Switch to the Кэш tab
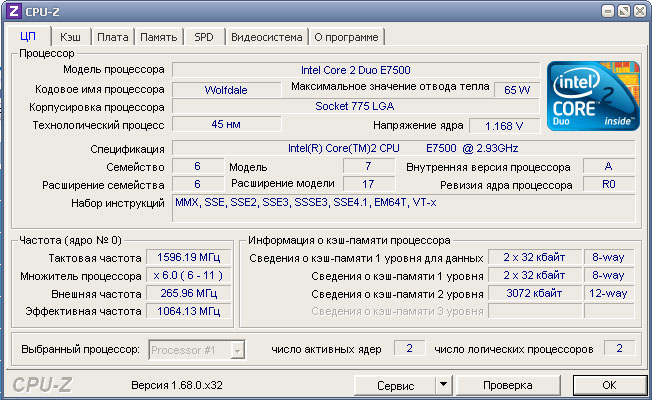Viewport: 652px width, 400px height. click(70, 37)
